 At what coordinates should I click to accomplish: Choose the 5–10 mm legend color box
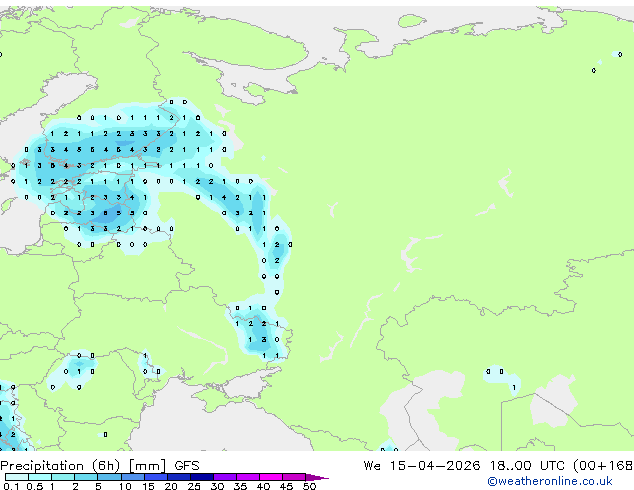[x=109, y=477]
